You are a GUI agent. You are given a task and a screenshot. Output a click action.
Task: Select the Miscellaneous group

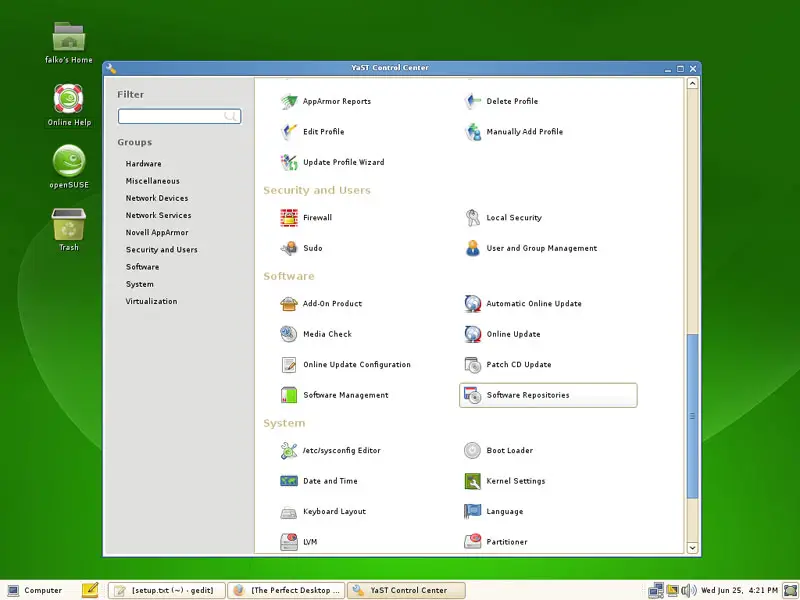(x=153, y=181)
